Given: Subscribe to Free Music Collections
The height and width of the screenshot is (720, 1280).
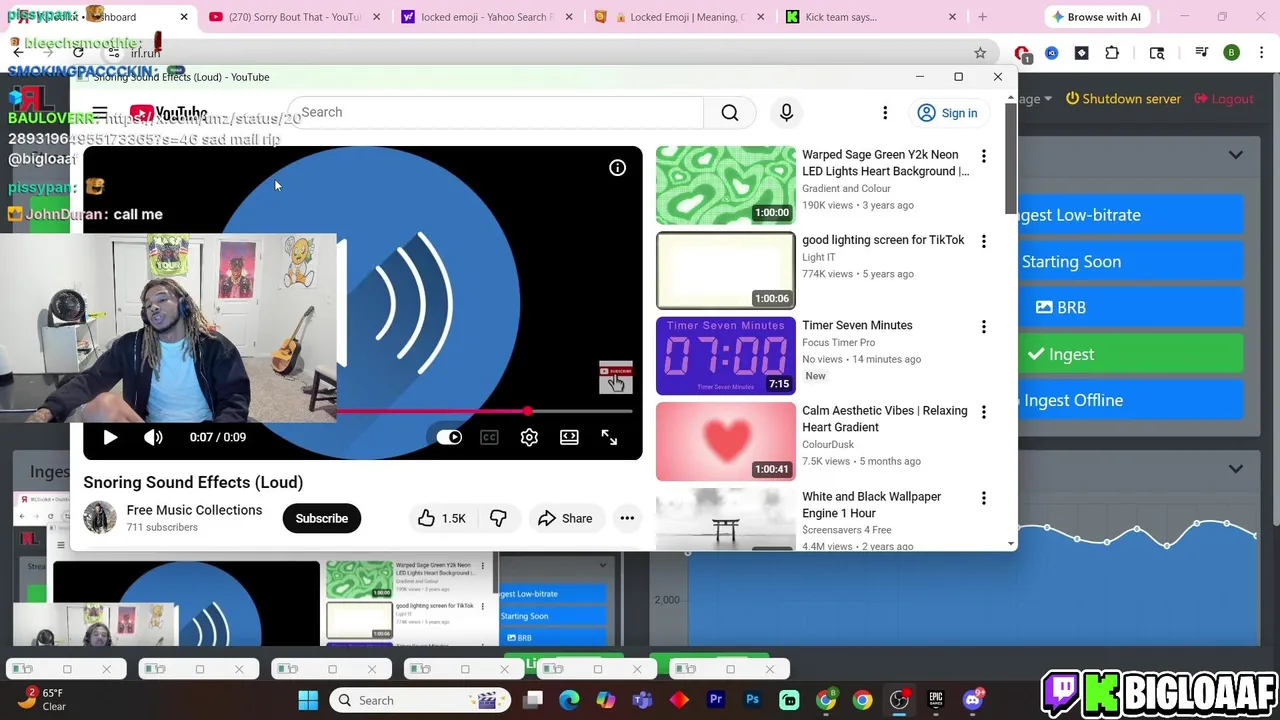Looking at the screenshot, I should pyautogui.click(x=321, y=518).
